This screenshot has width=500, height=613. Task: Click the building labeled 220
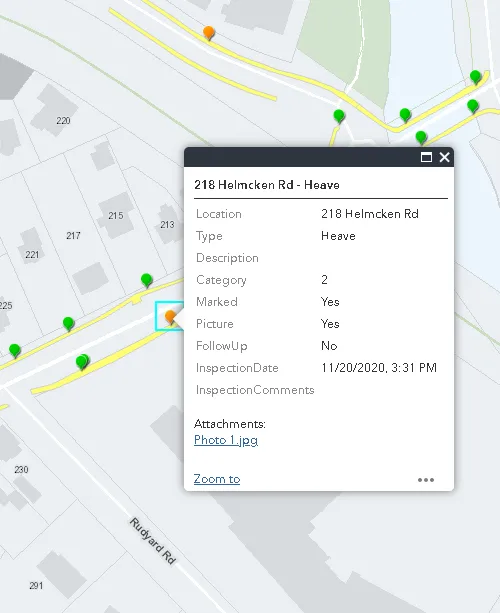[x=55, y=110]
